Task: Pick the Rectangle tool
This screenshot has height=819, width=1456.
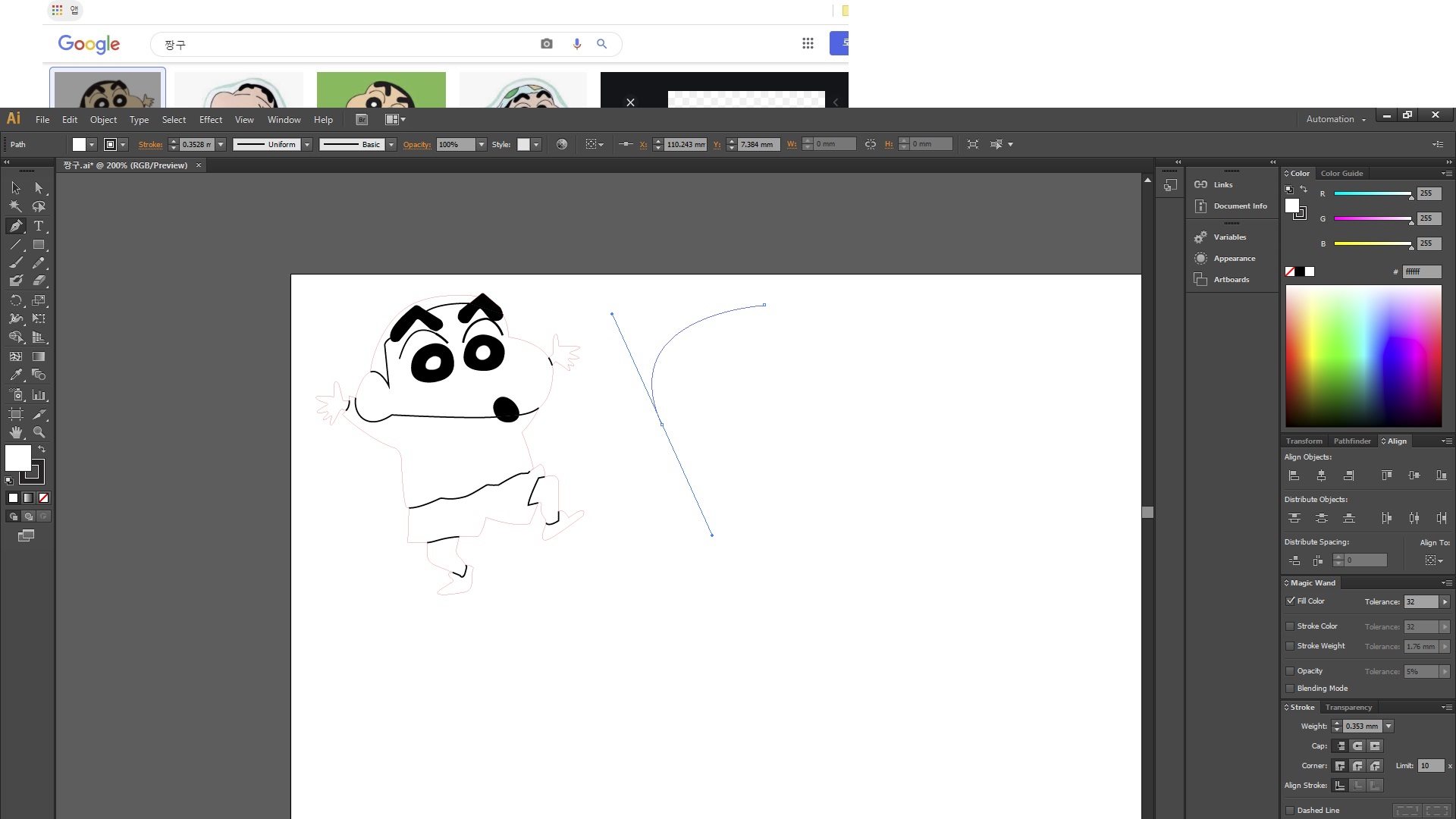Action: point(39,245)
